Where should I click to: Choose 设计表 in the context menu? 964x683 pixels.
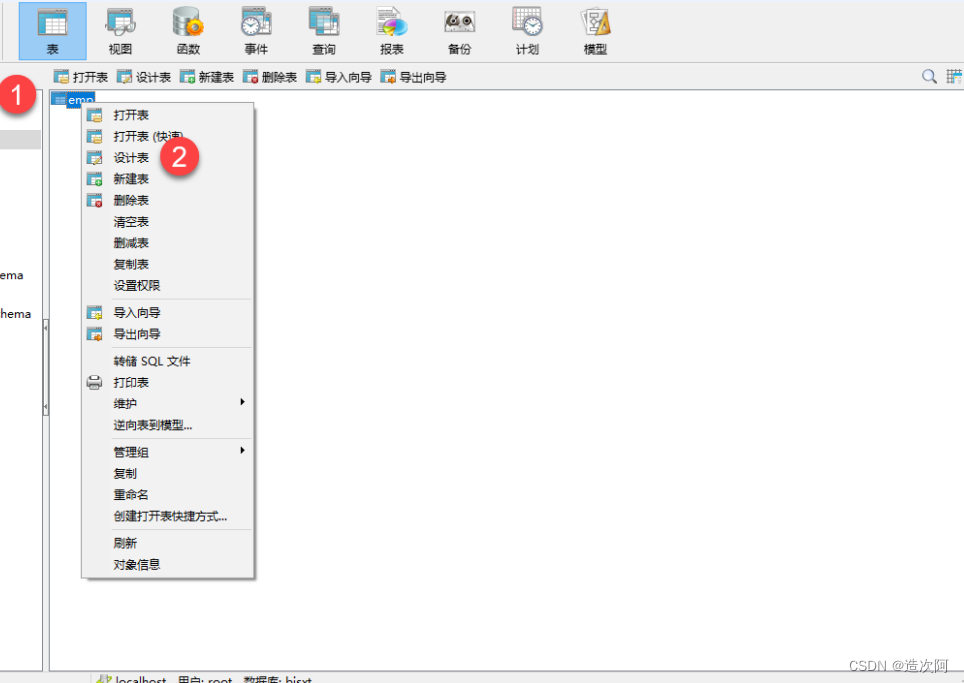(x=168, y=158)
